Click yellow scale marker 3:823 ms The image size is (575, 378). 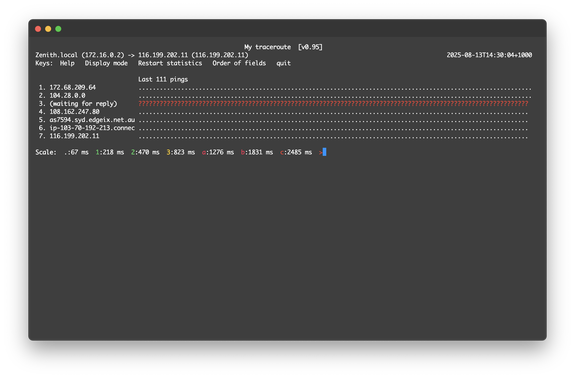[x=180, y=152]
